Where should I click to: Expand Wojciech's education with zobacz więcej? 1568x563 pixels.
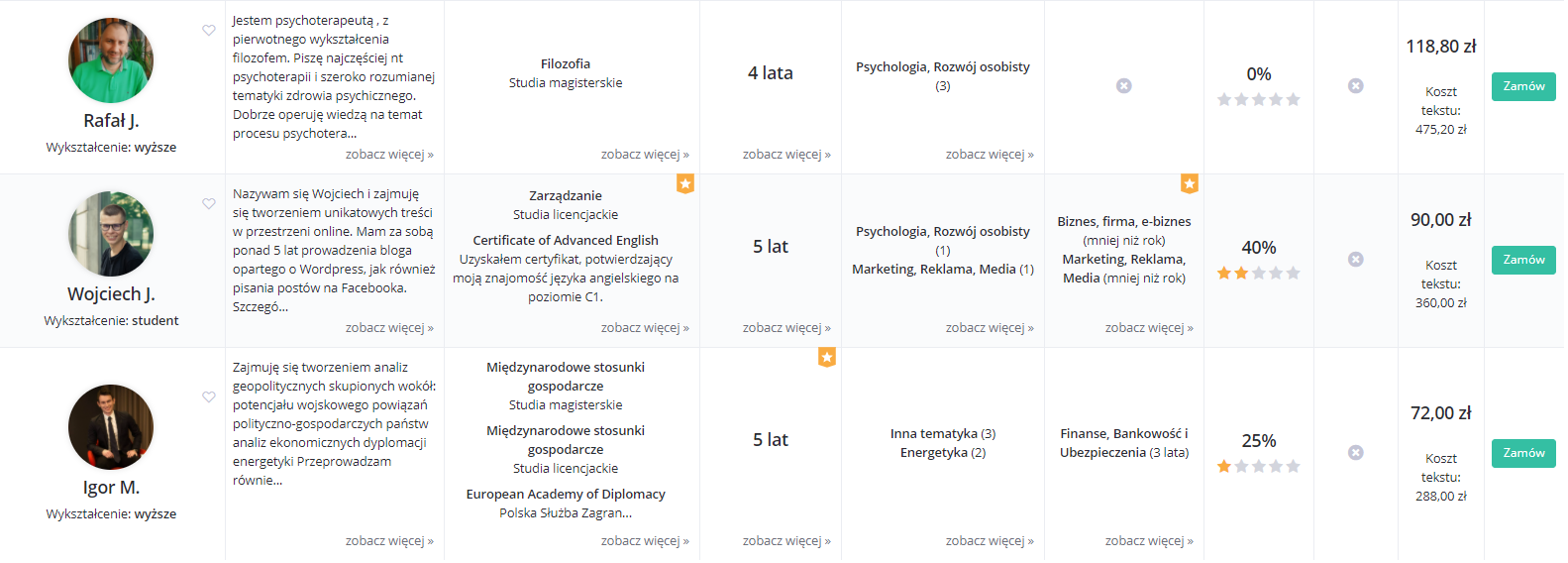coord(644,328)
